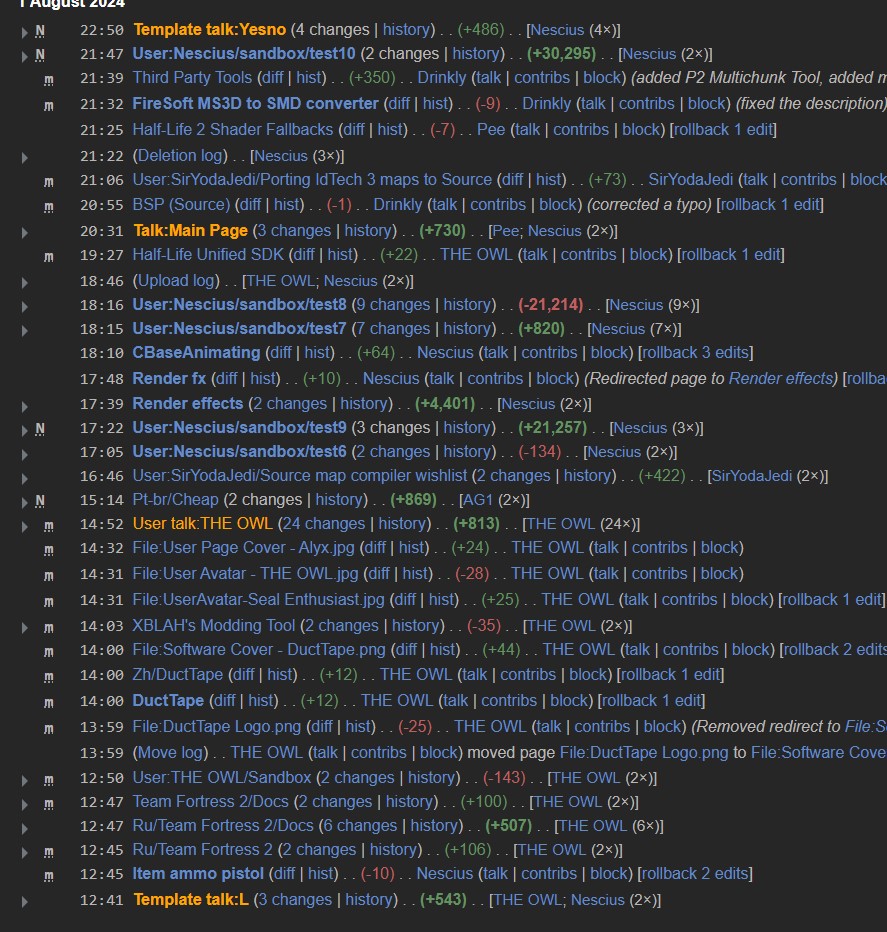The image size is (887, 932).
Task: Expand the Template talk:Yesno changes group
Action: [24, 32]
